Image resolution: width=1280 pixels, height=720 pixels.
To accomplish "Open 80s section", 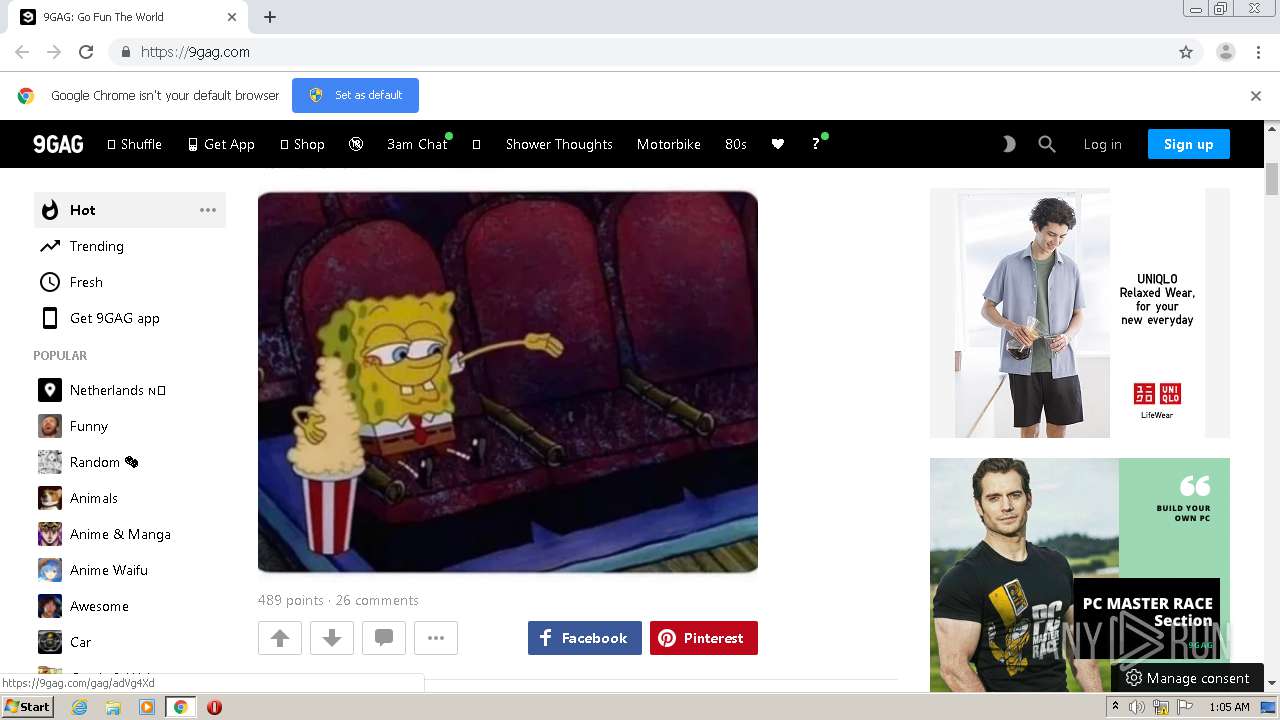I will click(x=736, y=144).
